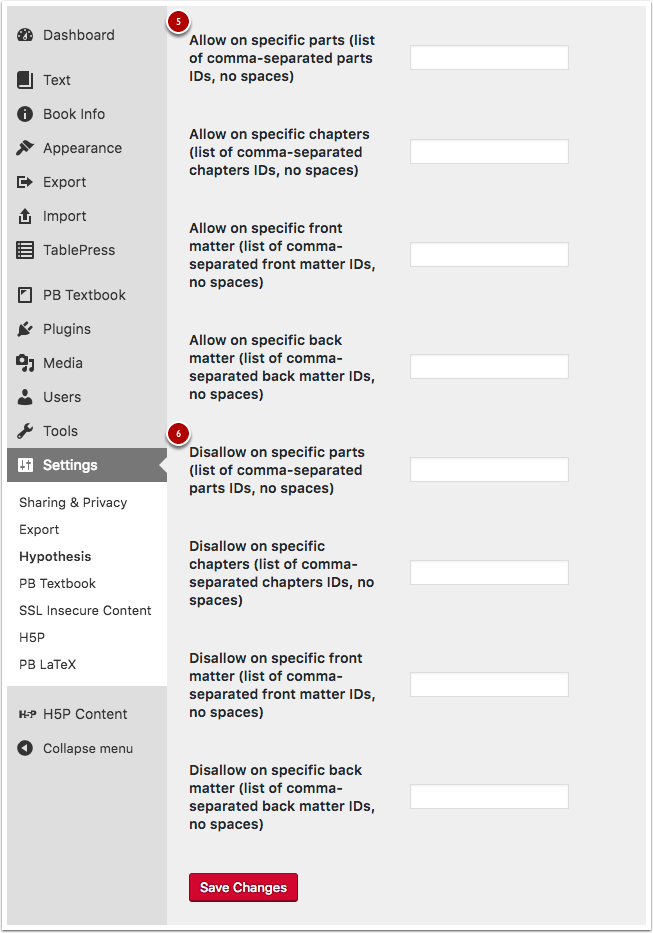653x933 pixels.
Task: Collapse the sidebar menu with arrow icon
Action: pyautogui.click(x=25, y=748)
